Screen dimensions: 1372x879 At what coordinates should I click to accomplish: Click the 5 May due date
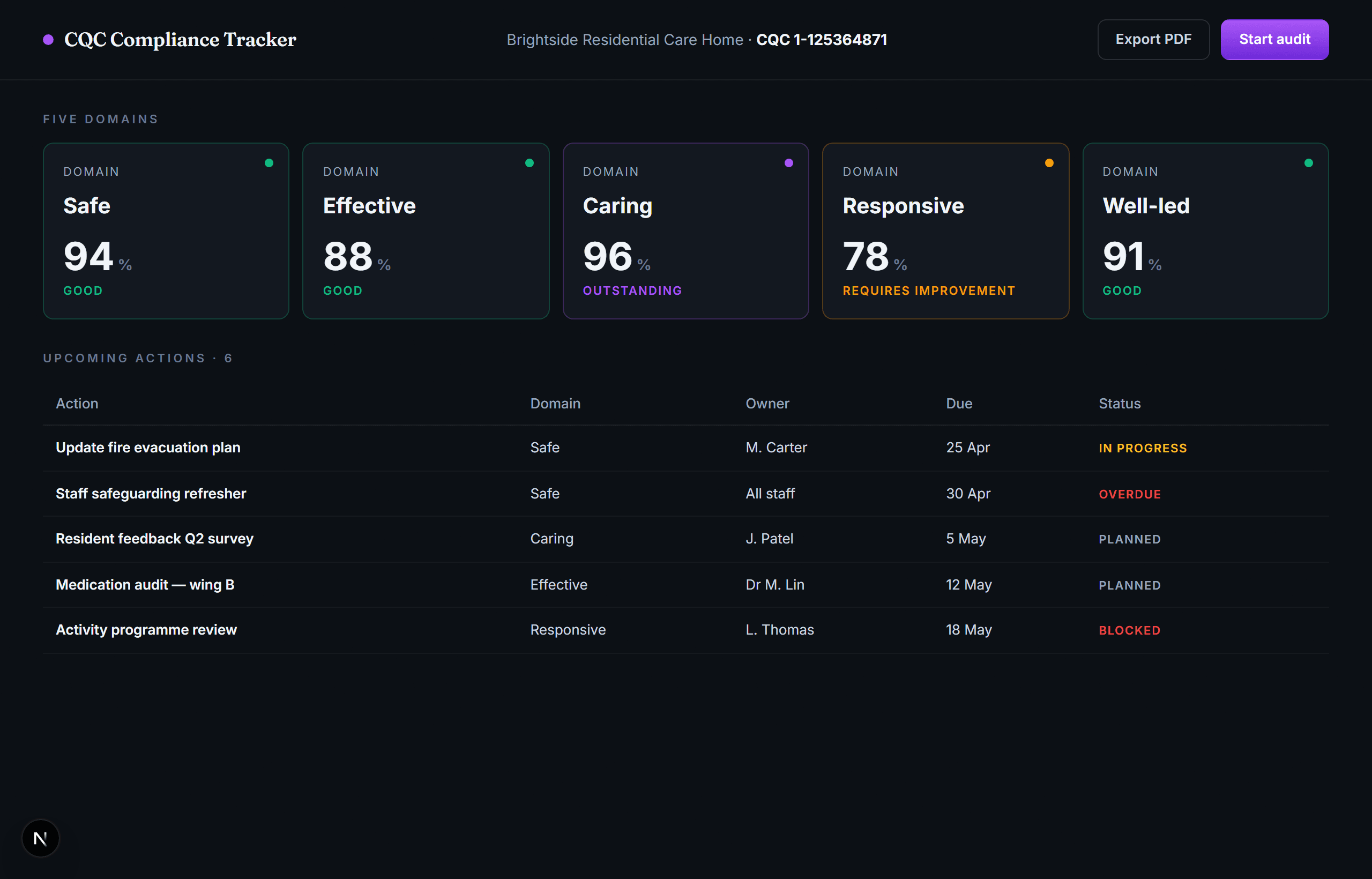click(966, 539)
